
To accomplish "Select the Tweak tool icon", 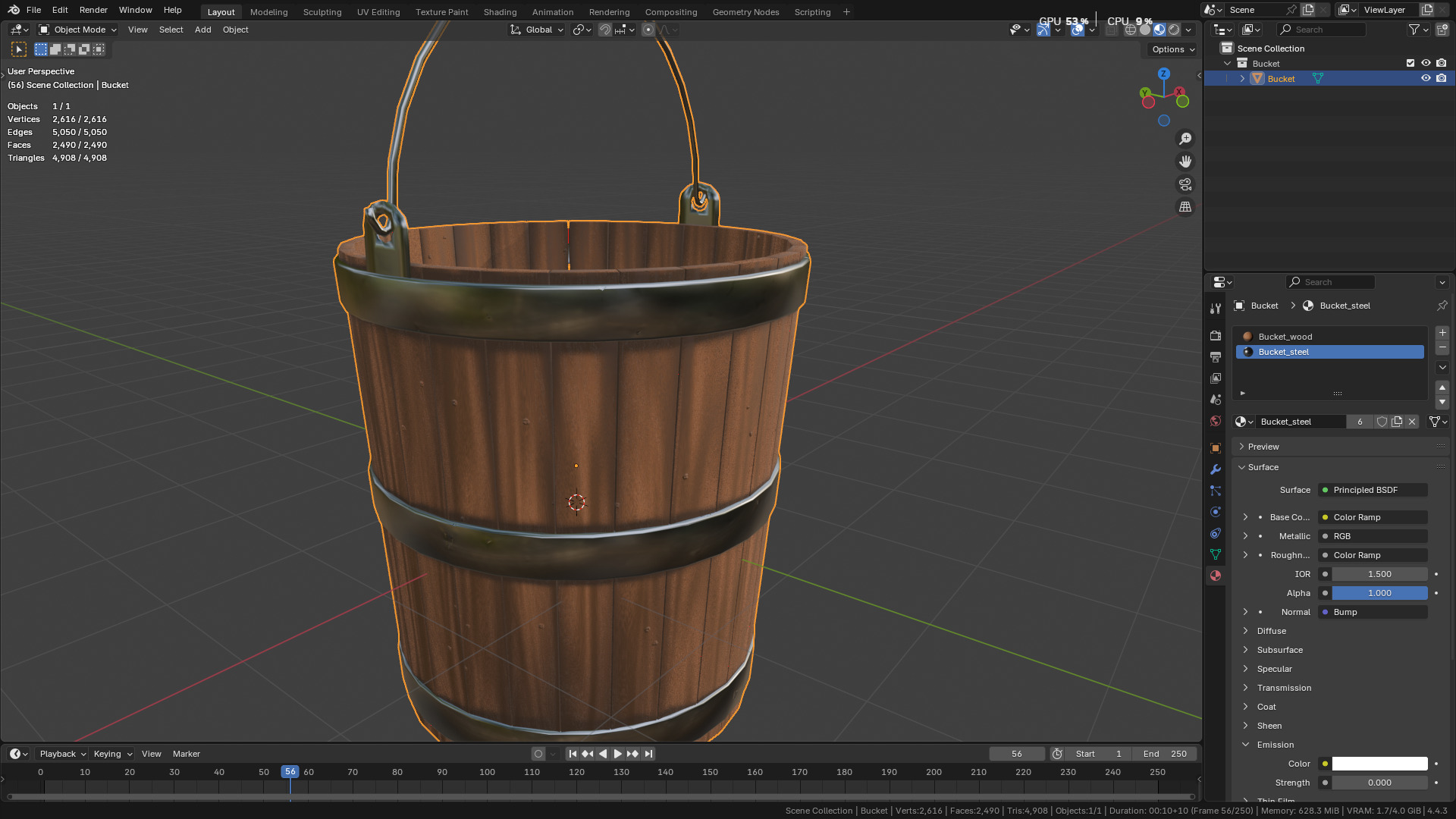I will [x=19, y=49].
